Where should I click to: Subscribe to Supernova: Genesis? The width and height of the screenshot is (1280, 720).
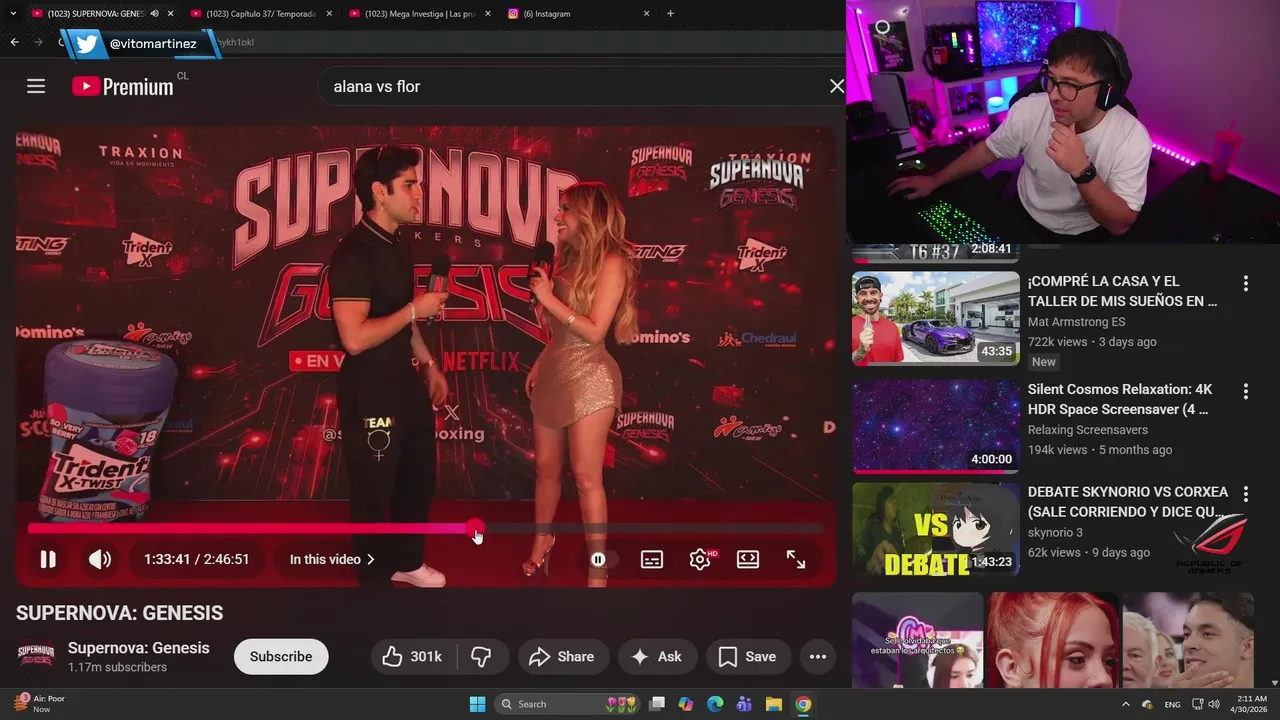click(x=281, y=656)
